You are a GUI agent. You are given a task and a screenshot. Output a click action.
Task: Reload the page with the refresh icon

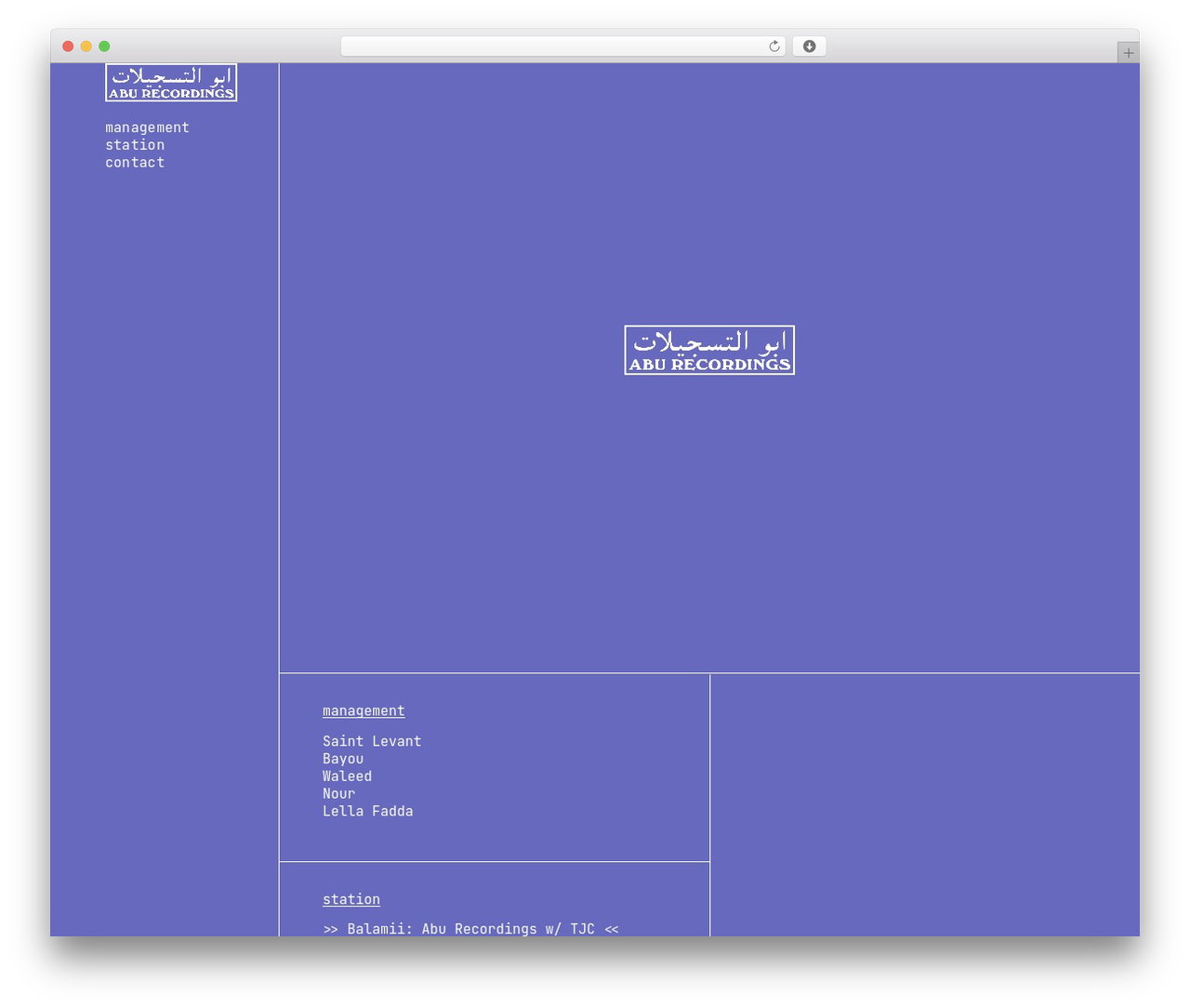[773, 46]
